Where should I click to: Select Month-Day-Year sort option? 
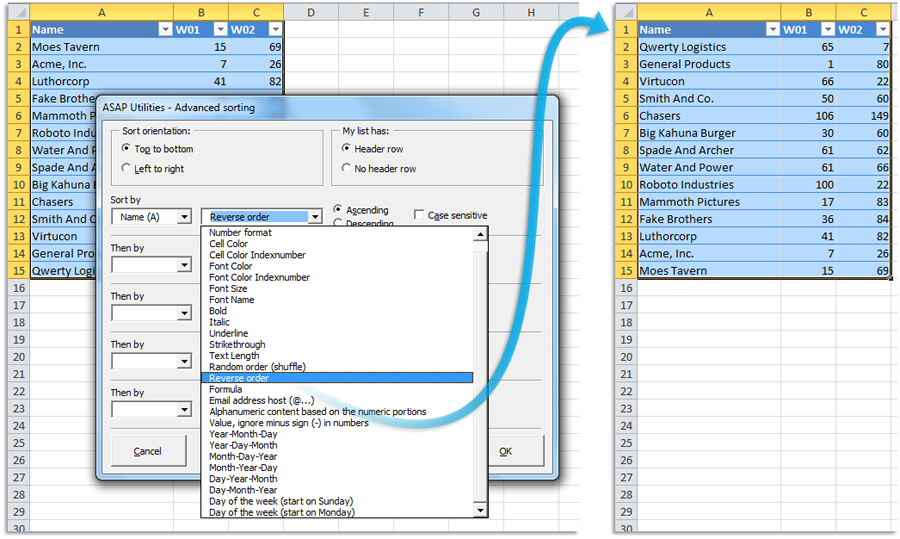coord(337,456)
